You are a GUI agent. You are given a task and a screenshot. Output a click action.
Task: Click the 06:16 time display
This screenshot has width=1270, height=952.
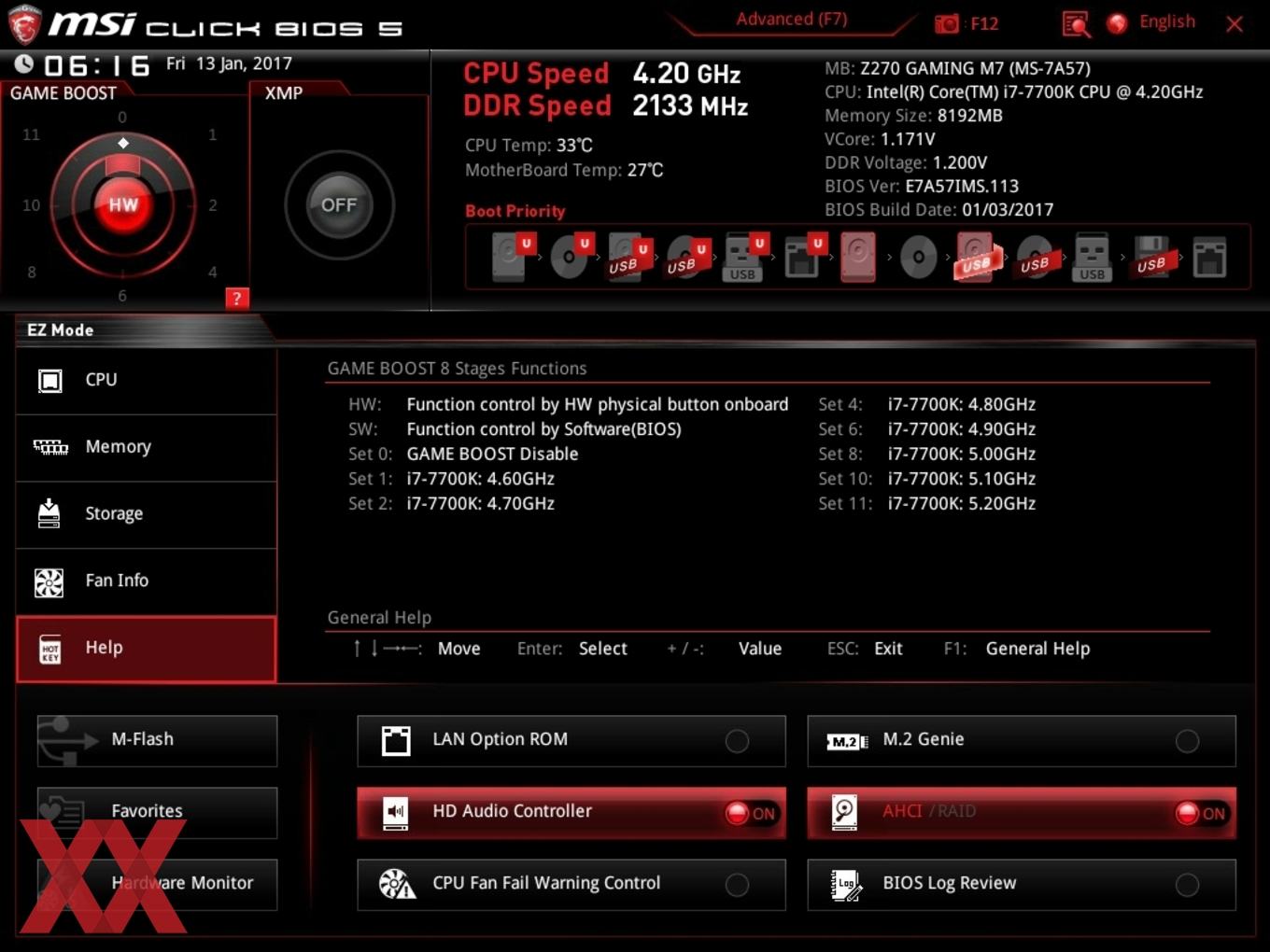point(96,65)
